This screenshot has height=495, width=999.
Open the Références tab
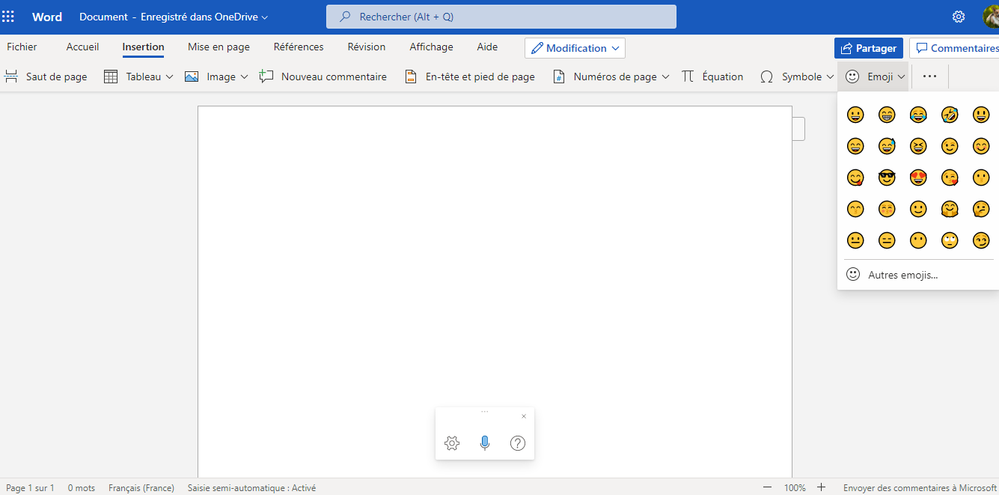coord(298,47)
